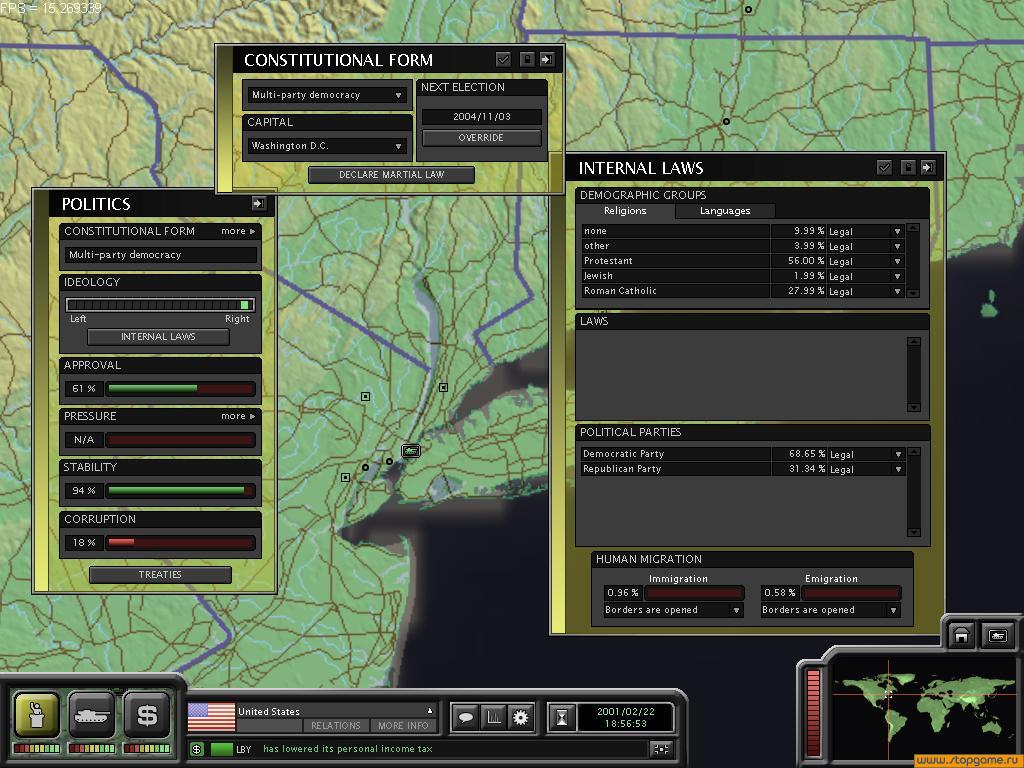Open the Military sphere tank icon
This screenshot has width=1024, height=768.
pyautogui.click(x=91, y=714)
